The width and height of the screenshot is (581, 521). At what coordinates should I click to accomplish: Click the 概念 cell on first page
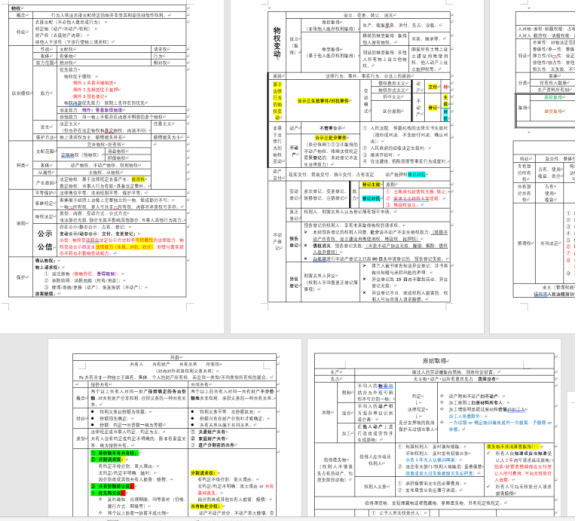tap(21, 15)
